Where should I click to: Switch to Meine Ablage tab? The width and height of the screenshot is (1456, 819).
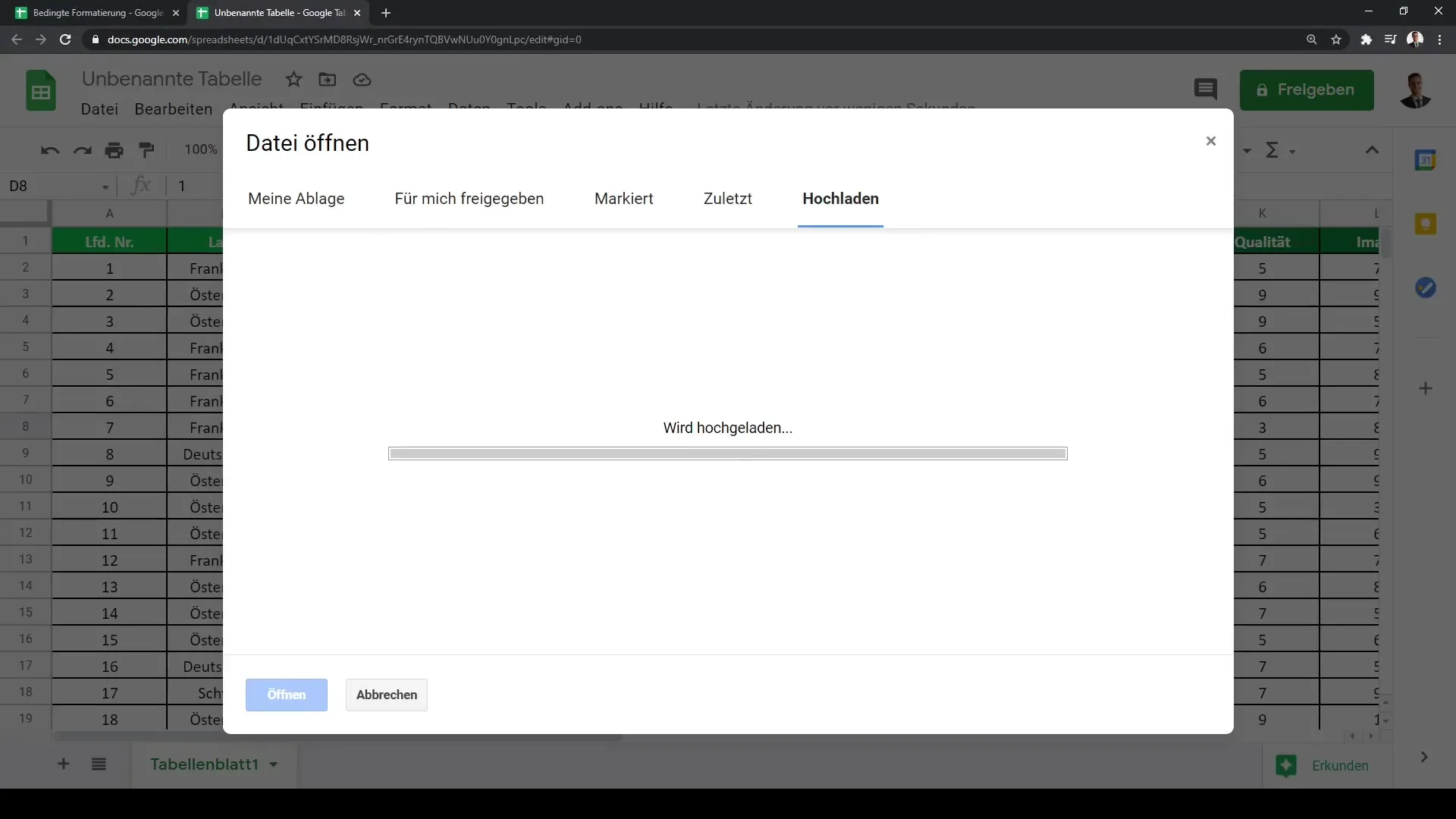pos(296,199)
